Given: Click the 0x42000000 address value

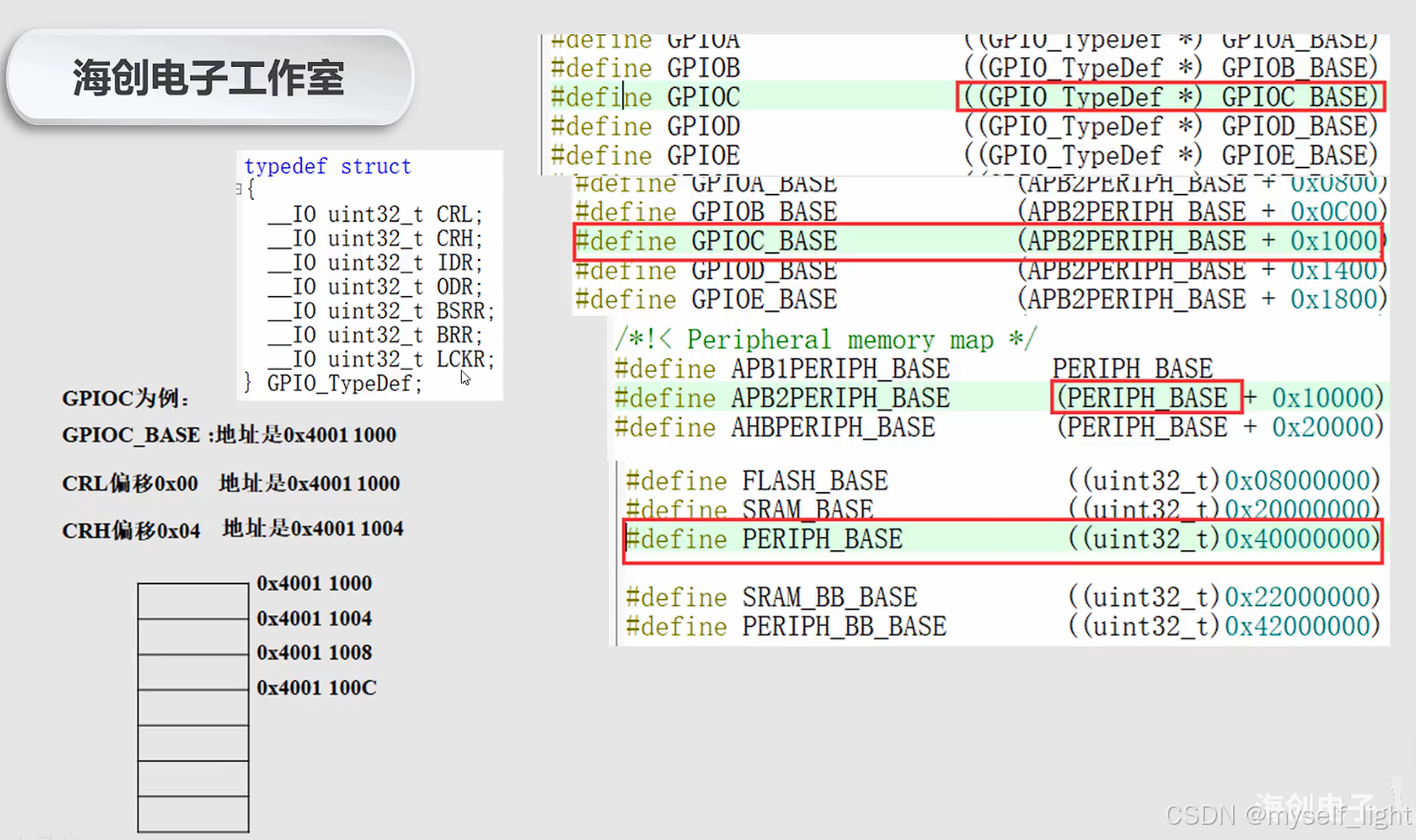Looking at the screenshot, I should point(1298,627).
